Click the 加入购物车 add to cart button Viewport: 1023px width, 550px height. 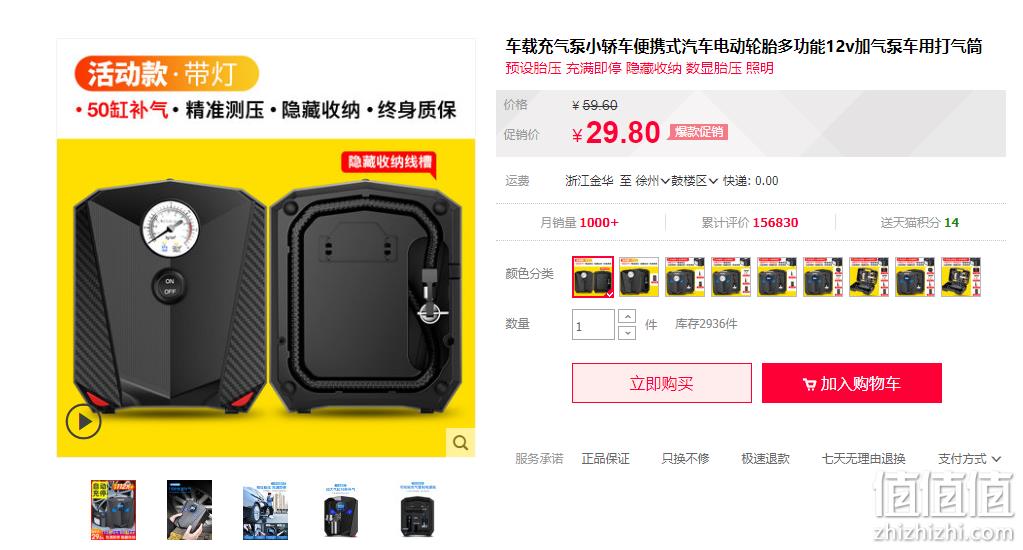tap(851, 383)
